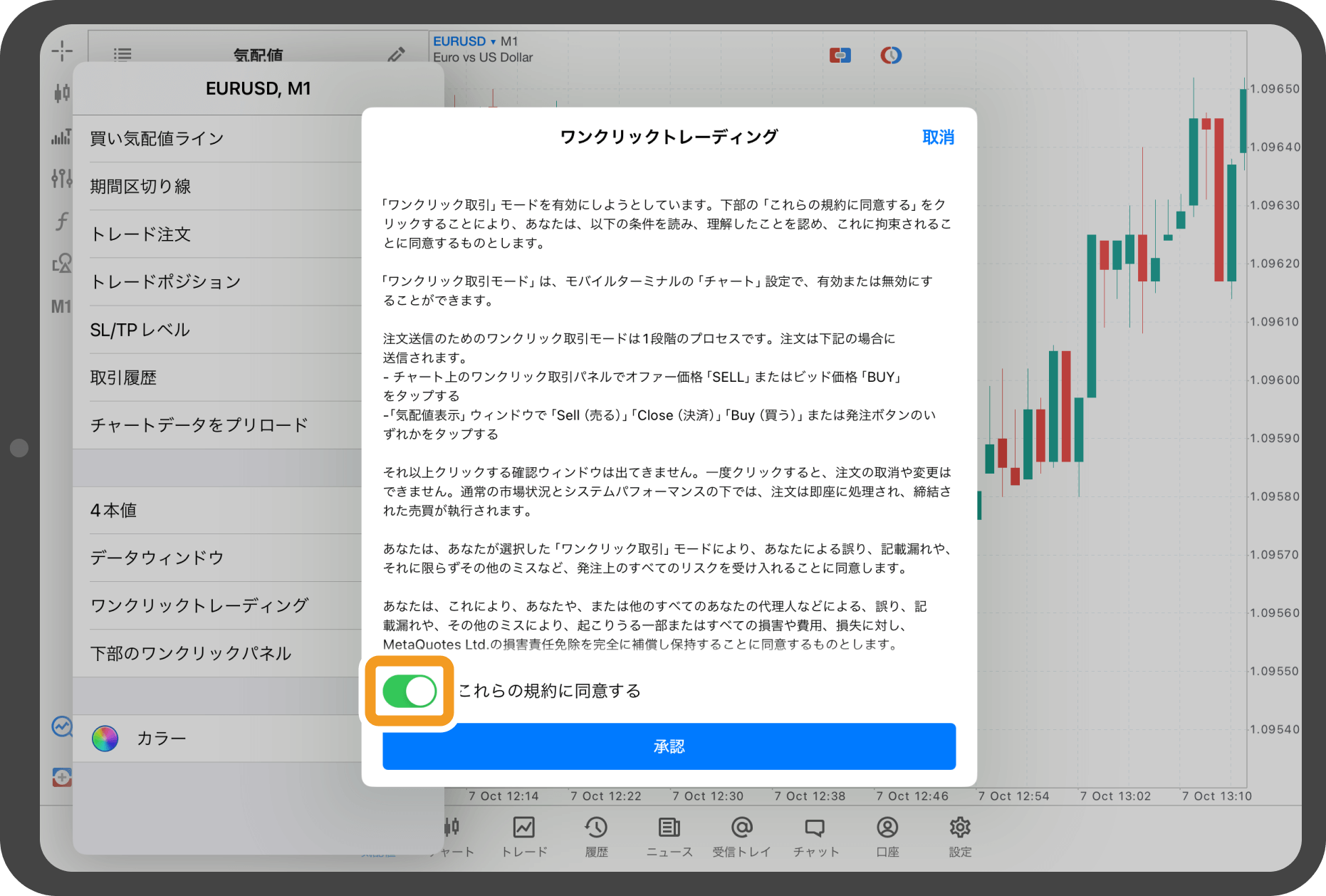Viewport: 1326px width, 896px height.
Task: Tap the 1.09650 price axis label
Action: (1275, 88)
